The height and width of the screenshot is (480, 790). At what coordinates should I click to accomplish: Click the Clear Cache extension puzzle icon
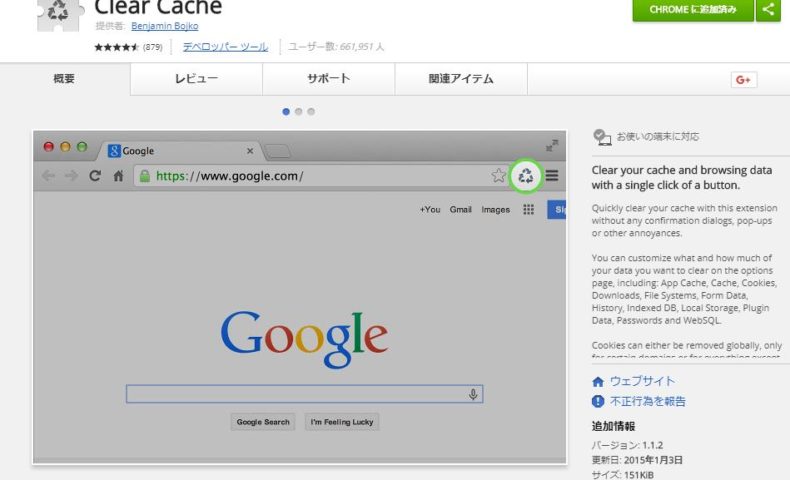[x=58, y=14]
